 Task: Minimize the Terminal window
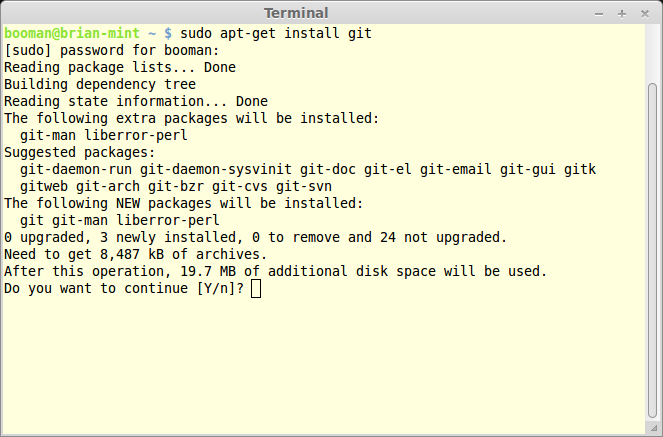599,14
